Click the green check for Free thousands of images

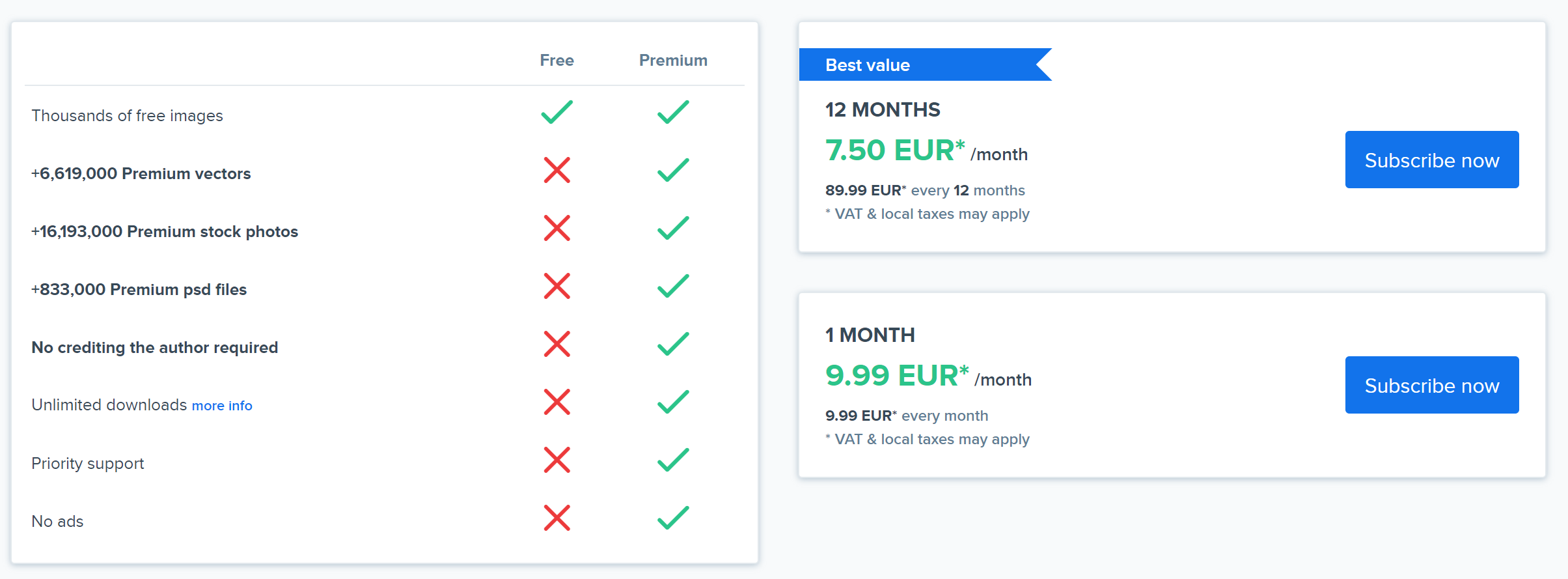(x=557, y=112)
